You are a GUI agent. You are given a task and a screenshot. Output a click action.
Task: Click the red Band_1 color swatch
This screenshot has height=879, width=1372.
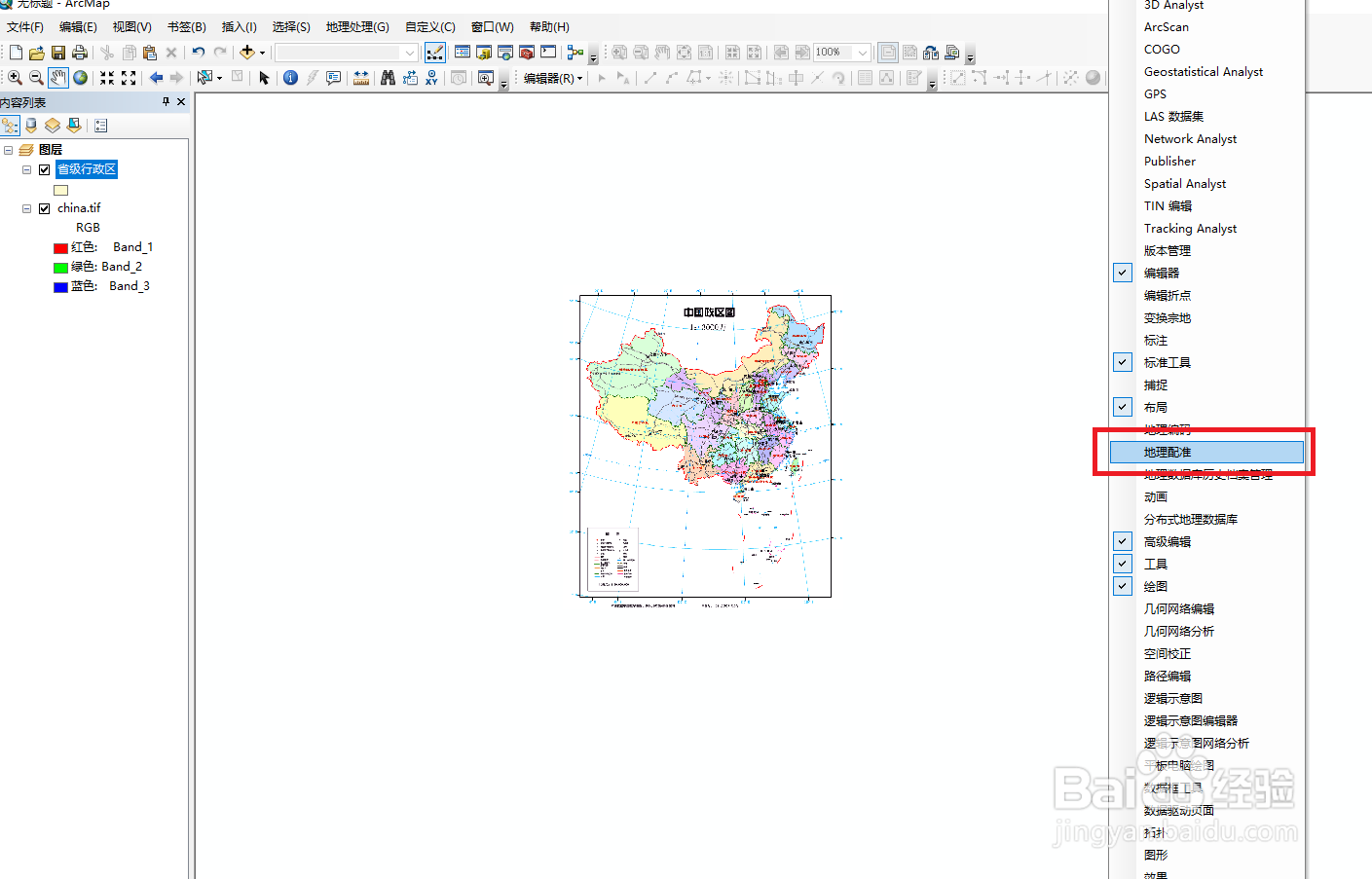tap(60, 247)
